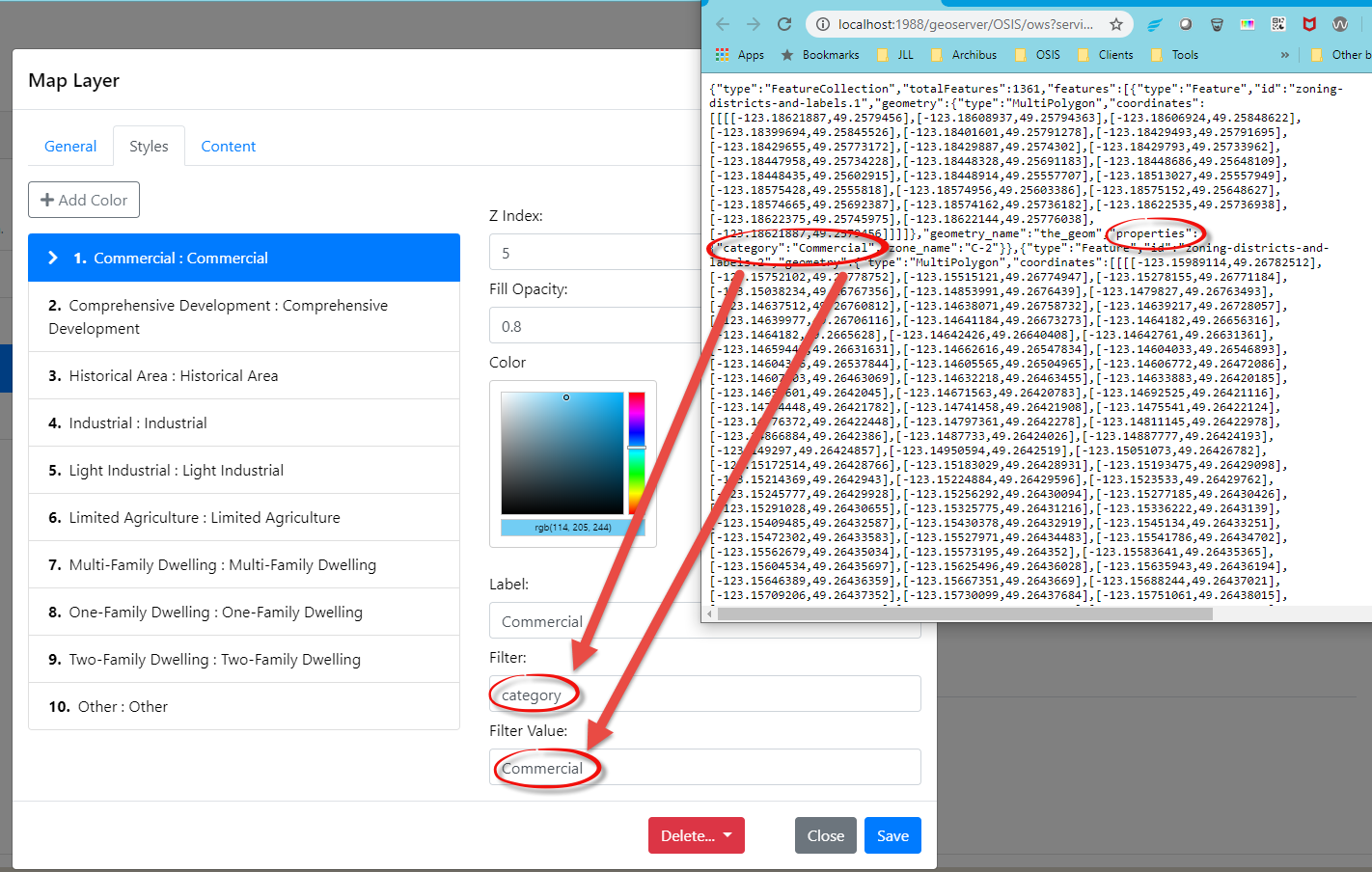Select style 2 Comprehensive Development

pyautogui.click(x=244, y=316)
